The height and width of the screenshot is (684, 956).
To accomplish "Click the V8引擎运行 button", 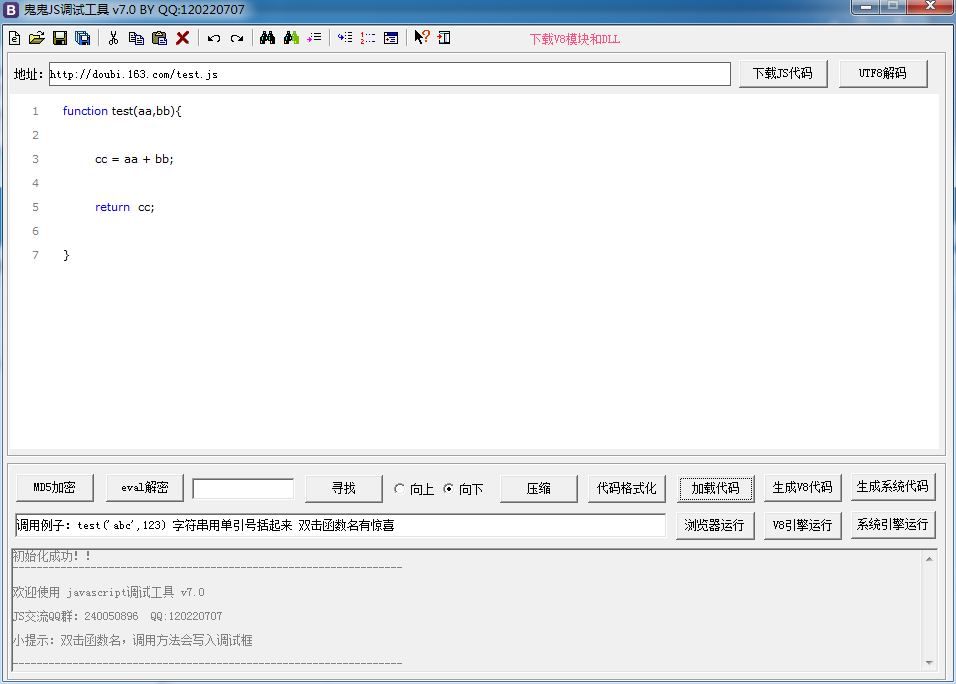I will tap(802, 525).
